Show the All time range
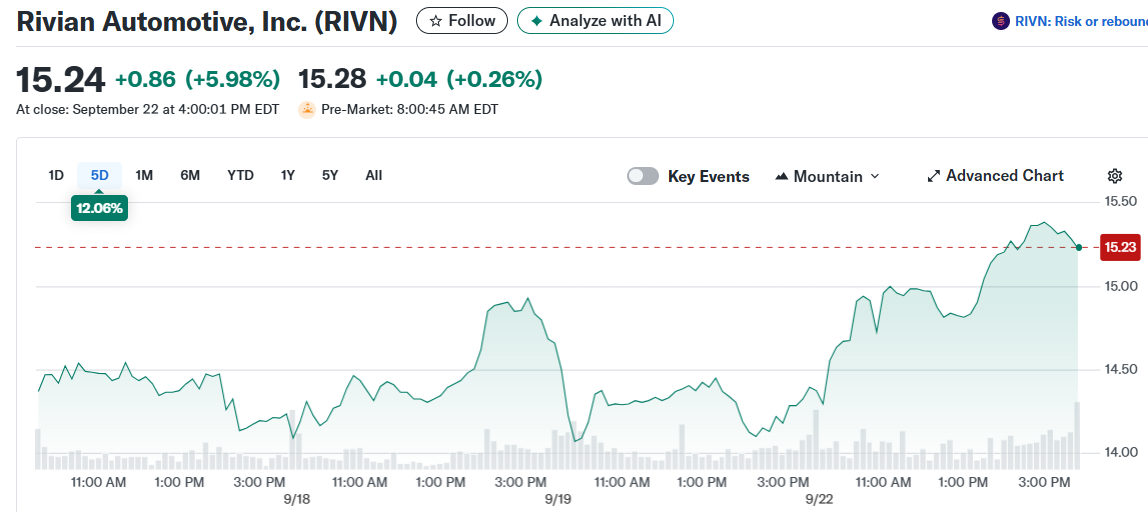Image resolution: width=1148 pixels, height=512 pixels. click(x=373, y=176)
